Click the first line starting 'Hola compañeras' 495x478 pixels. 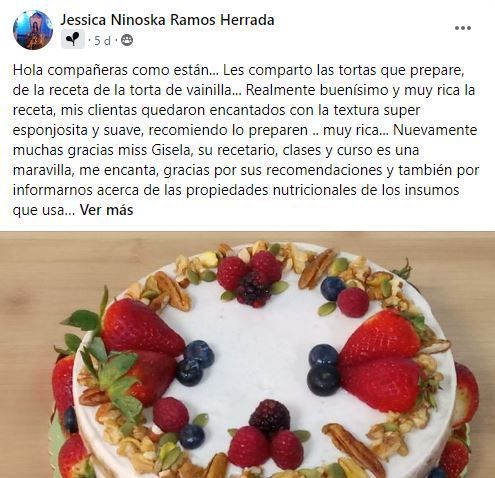click(239, 70)
